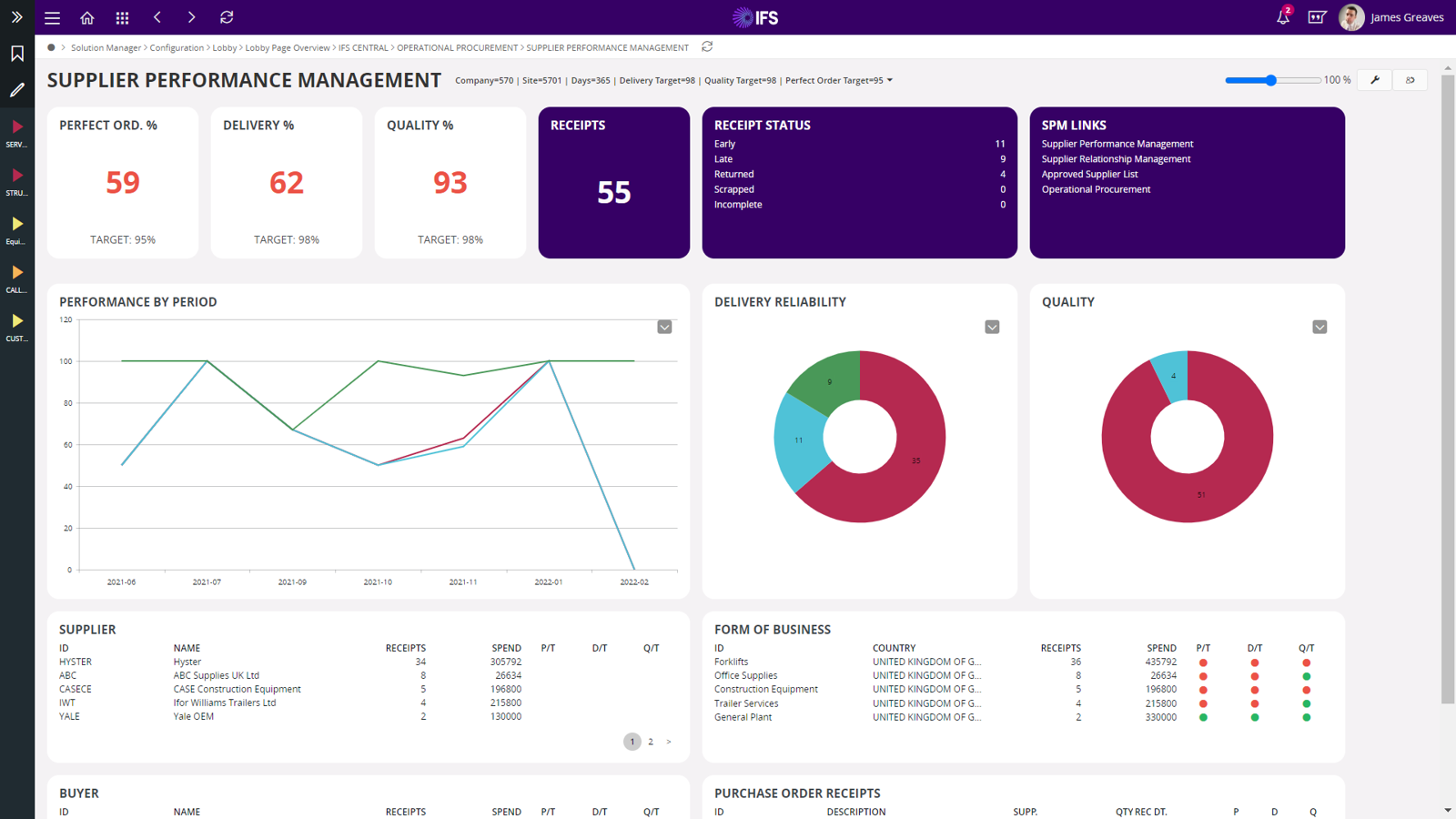
Task: Adjust the zoom percentage slider
Action: coord(1271,80)
